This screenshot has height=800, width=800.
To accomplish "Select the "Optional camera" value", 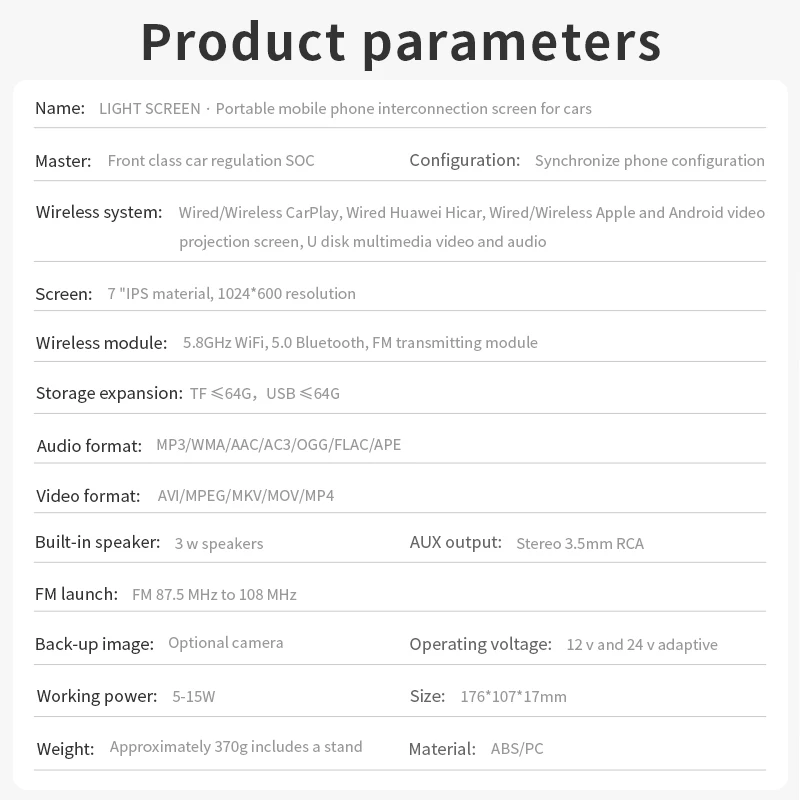I will [x=226, y=643].
